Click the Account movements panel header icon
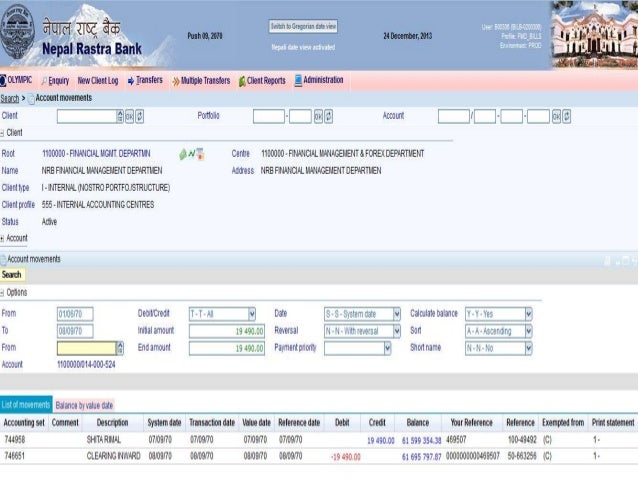The image size is (638, 479). tap(3, 260)
